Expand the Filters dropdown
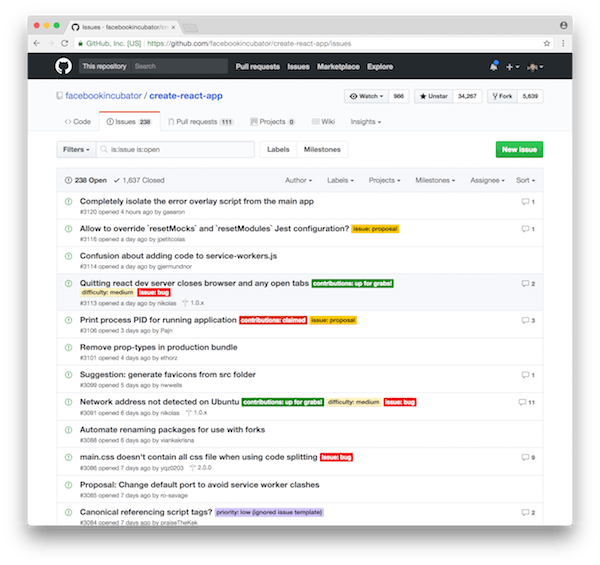Screen dimensions: 600x565 [x=75, y=149]
